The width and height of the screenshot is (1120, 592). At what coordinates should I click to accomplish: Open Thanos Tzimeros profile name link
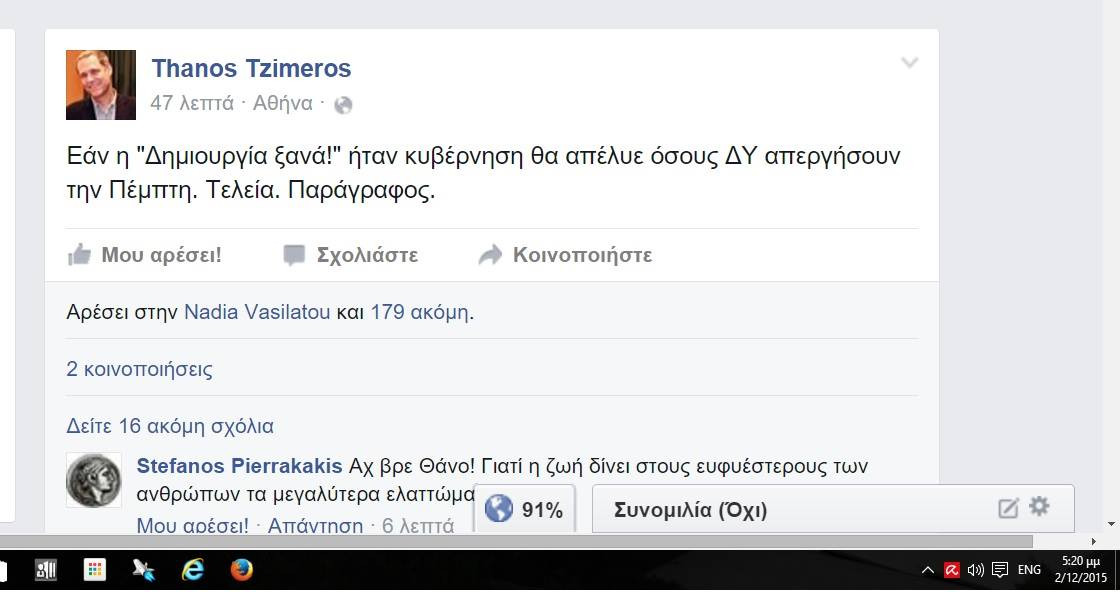[251, 69]
